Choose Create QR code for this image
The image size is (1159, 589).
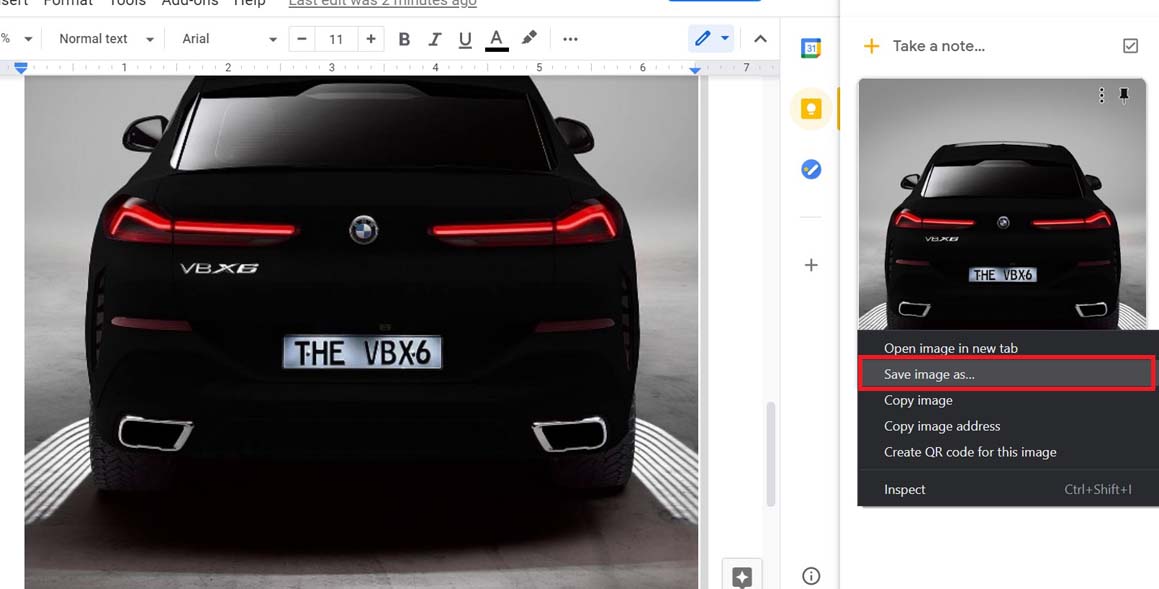[970, 452]
